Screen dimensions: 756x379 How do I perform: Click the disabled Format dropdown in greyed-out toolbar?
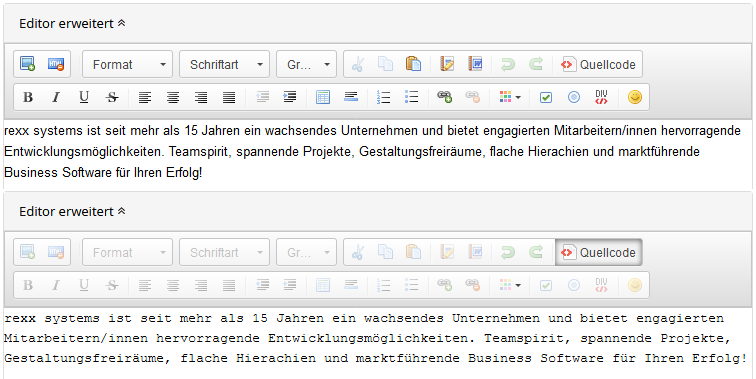[127, 252]
